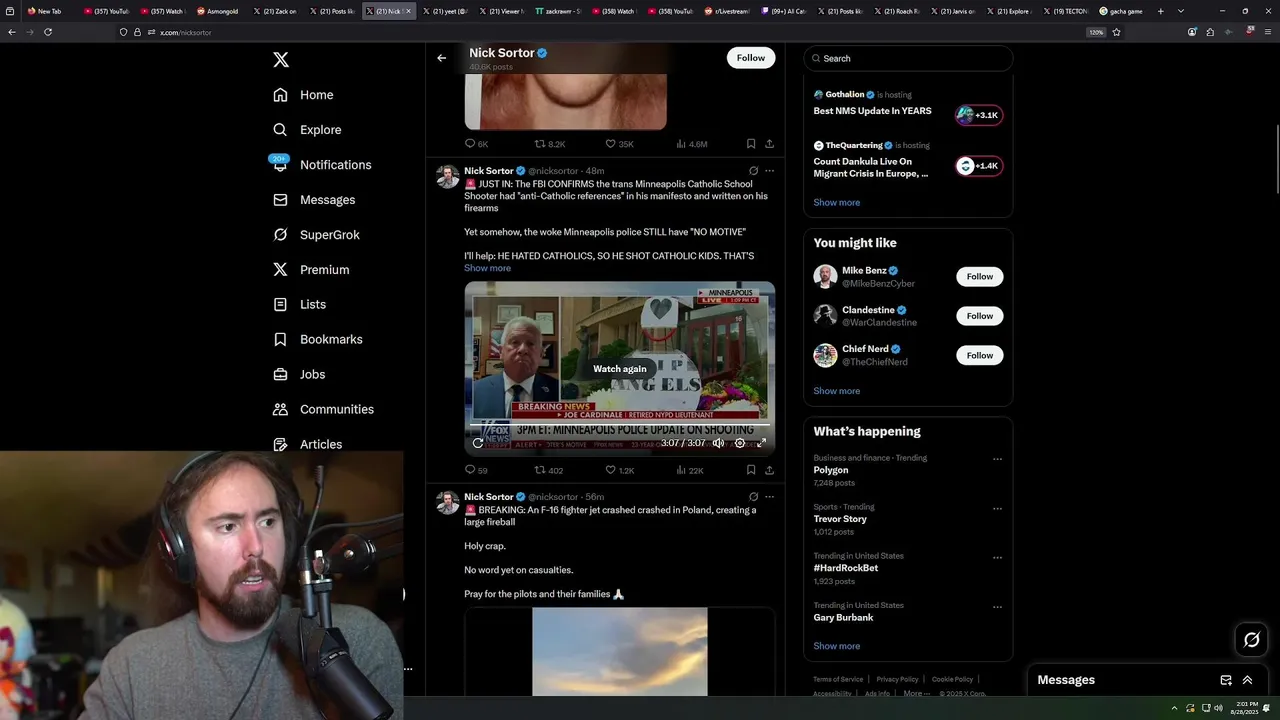Share the top post with 4.6M views

(x=769, y=144)
